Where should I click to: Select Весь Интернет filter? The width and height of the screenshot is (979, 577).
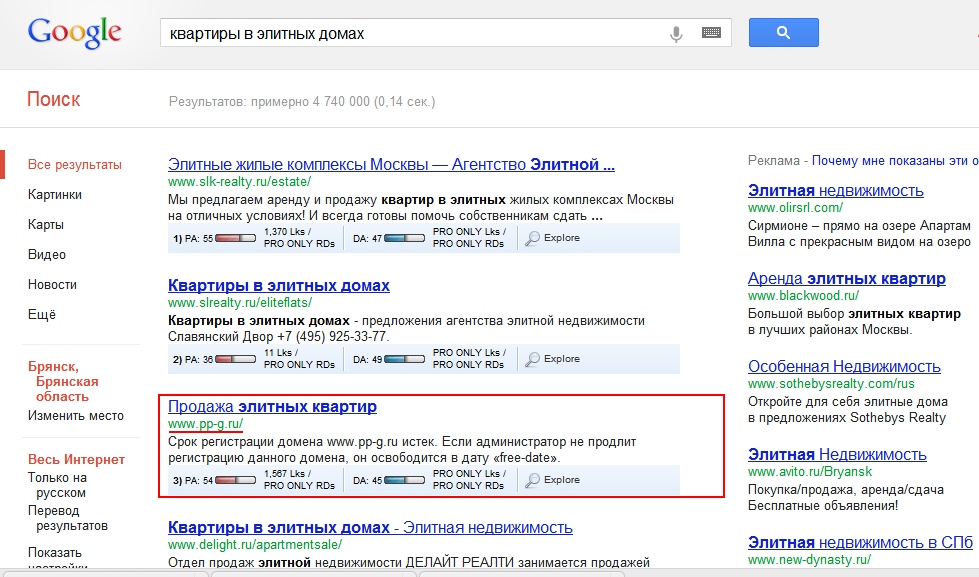point(76,460)
